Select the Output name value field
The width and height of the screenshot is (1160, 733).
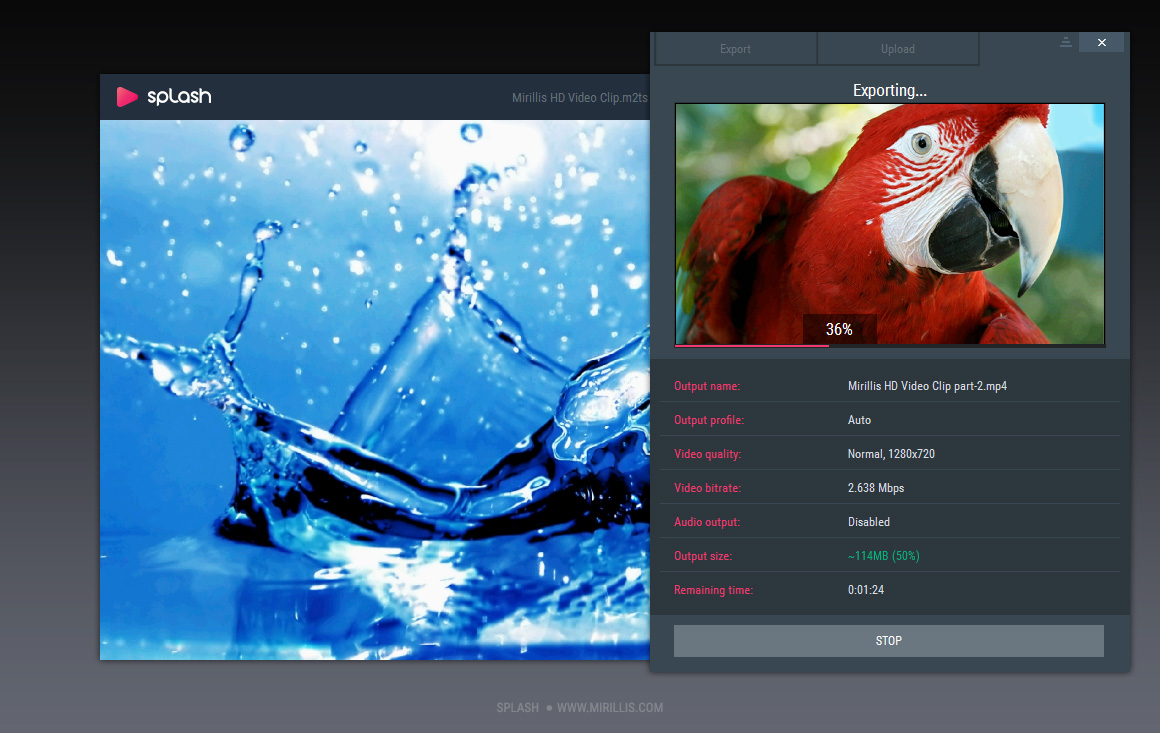point(927,386)
